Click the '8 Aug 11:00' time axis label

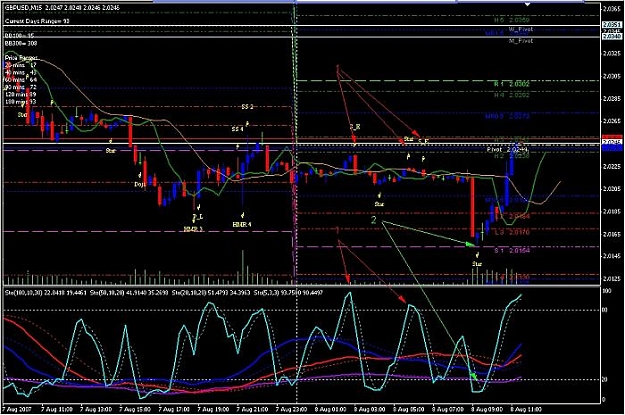[526, 409]
